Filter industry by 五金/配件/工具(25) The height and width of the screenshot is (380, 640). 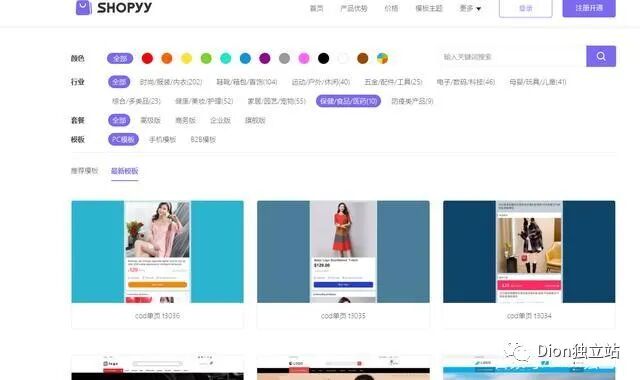(x=393, y=82)
